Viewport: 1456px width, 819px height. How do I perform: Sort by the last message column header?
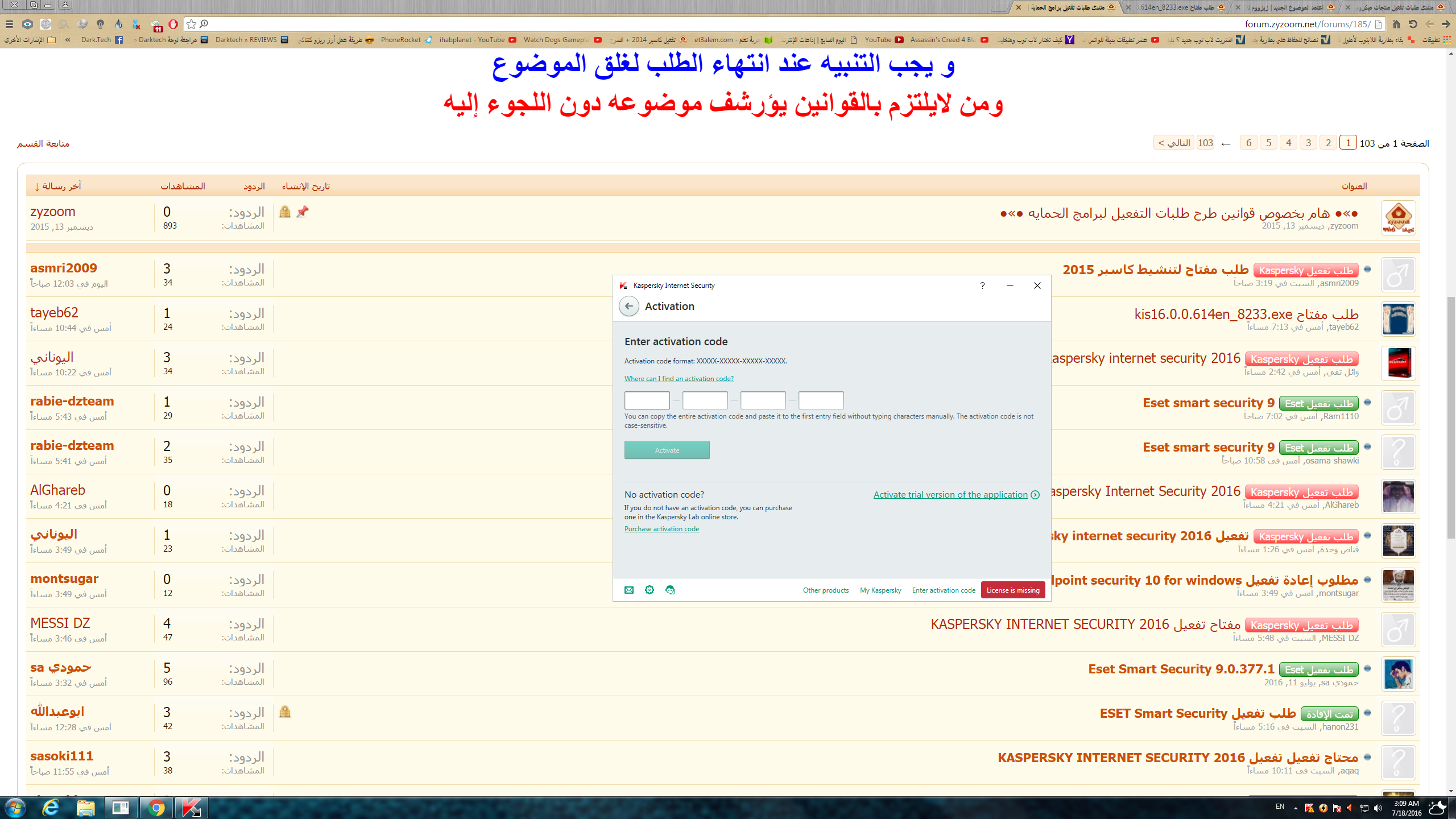coord(58,186)
